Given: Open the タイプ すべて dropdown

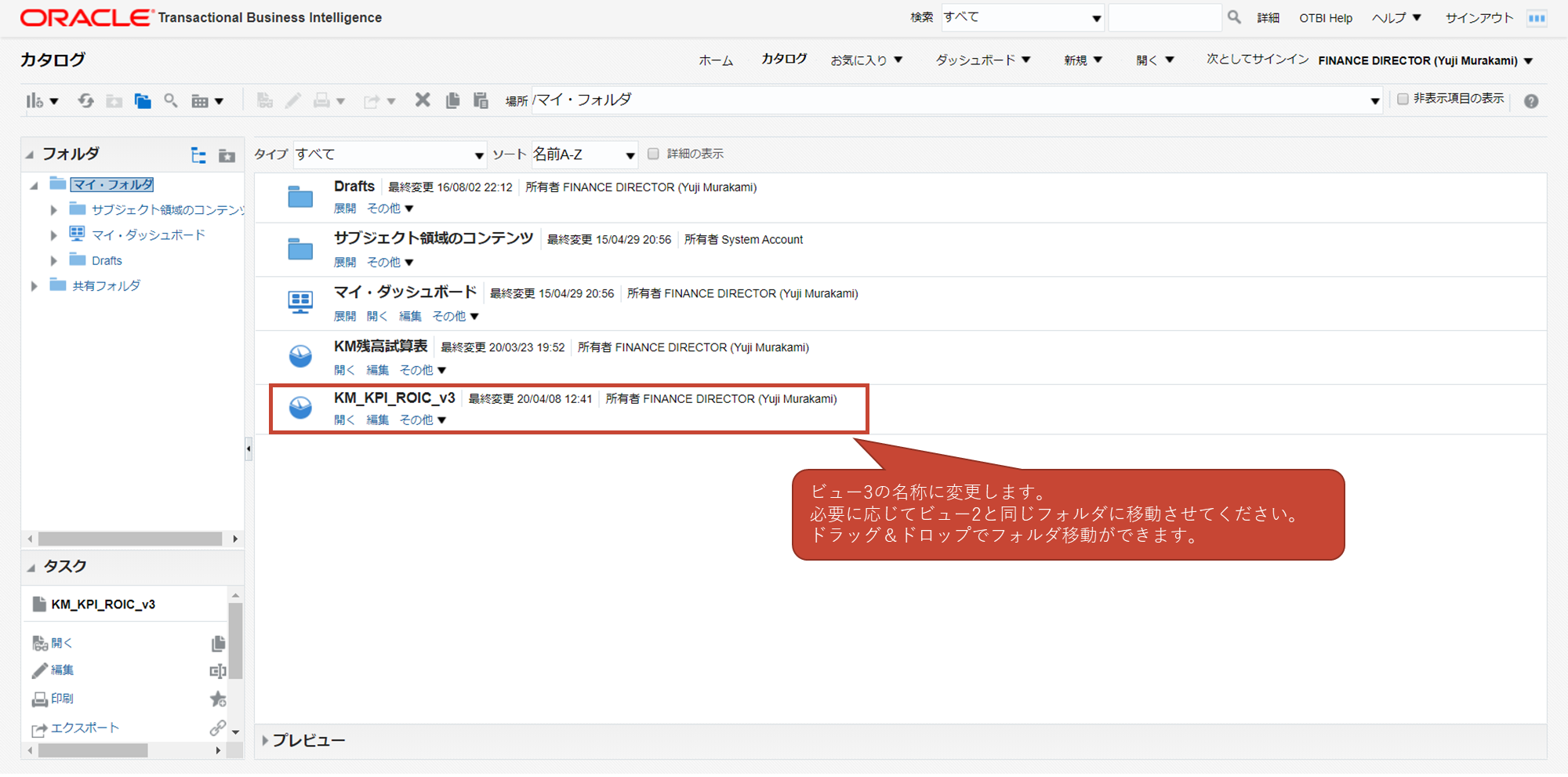Looking at the screenshot, I should (x=390, y=154).
